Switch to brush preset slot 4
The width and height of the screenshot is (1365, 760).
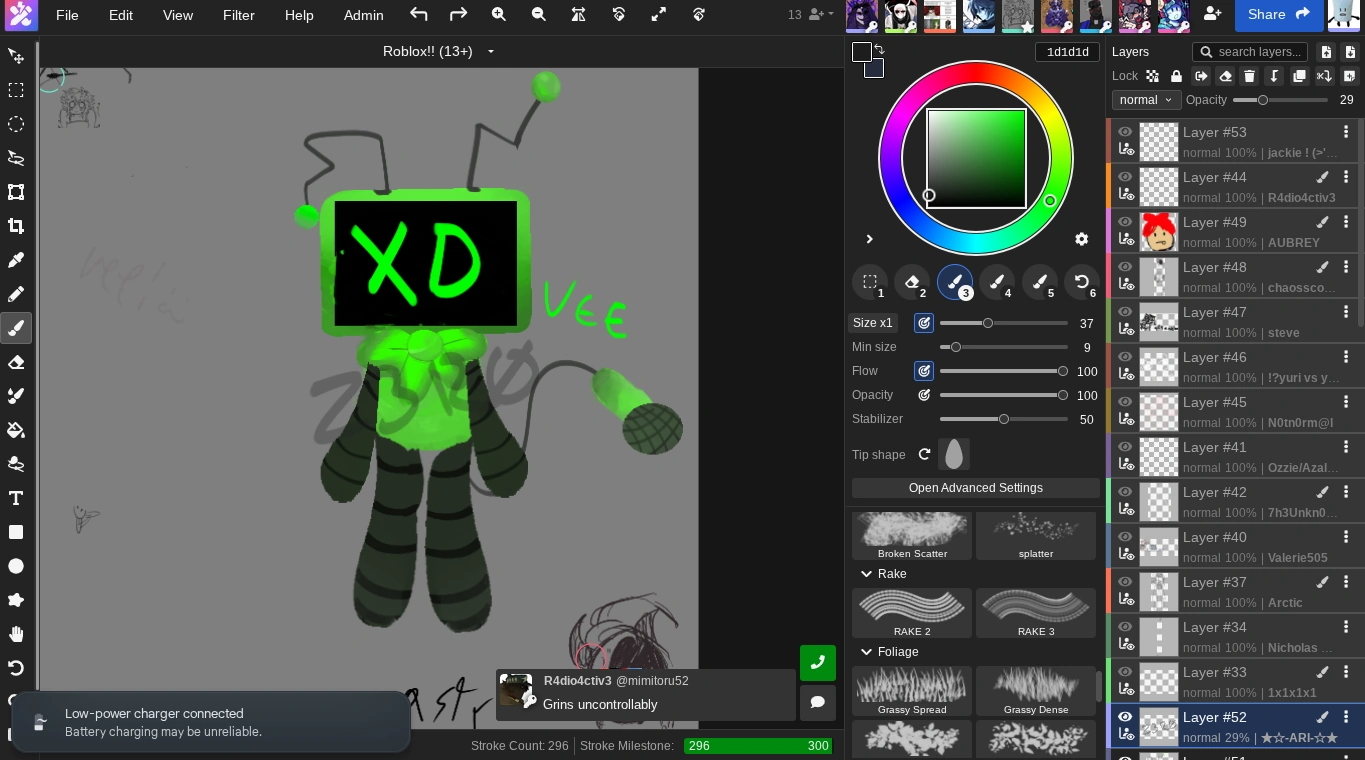tap(997, 282)
